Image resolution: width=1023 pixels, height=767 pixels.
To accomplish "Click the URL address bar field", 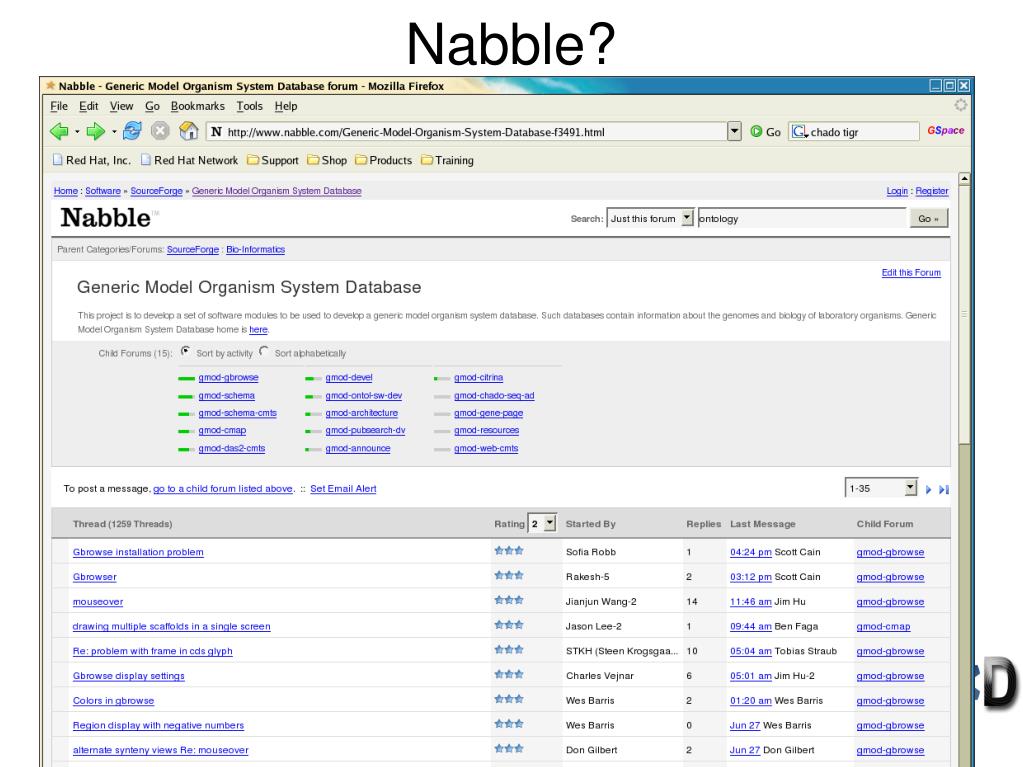I will tap(468, 132).
